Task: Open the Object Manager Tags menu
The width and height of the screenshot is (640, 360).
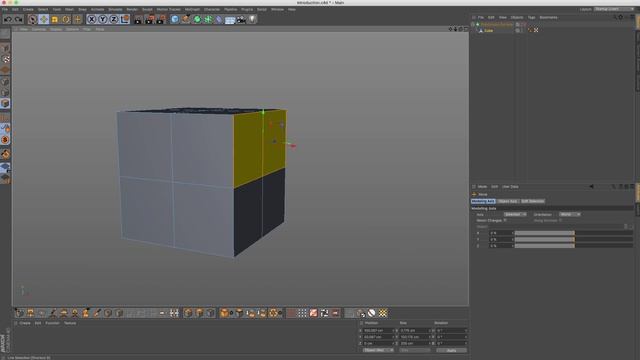Action: coord(531,18)
